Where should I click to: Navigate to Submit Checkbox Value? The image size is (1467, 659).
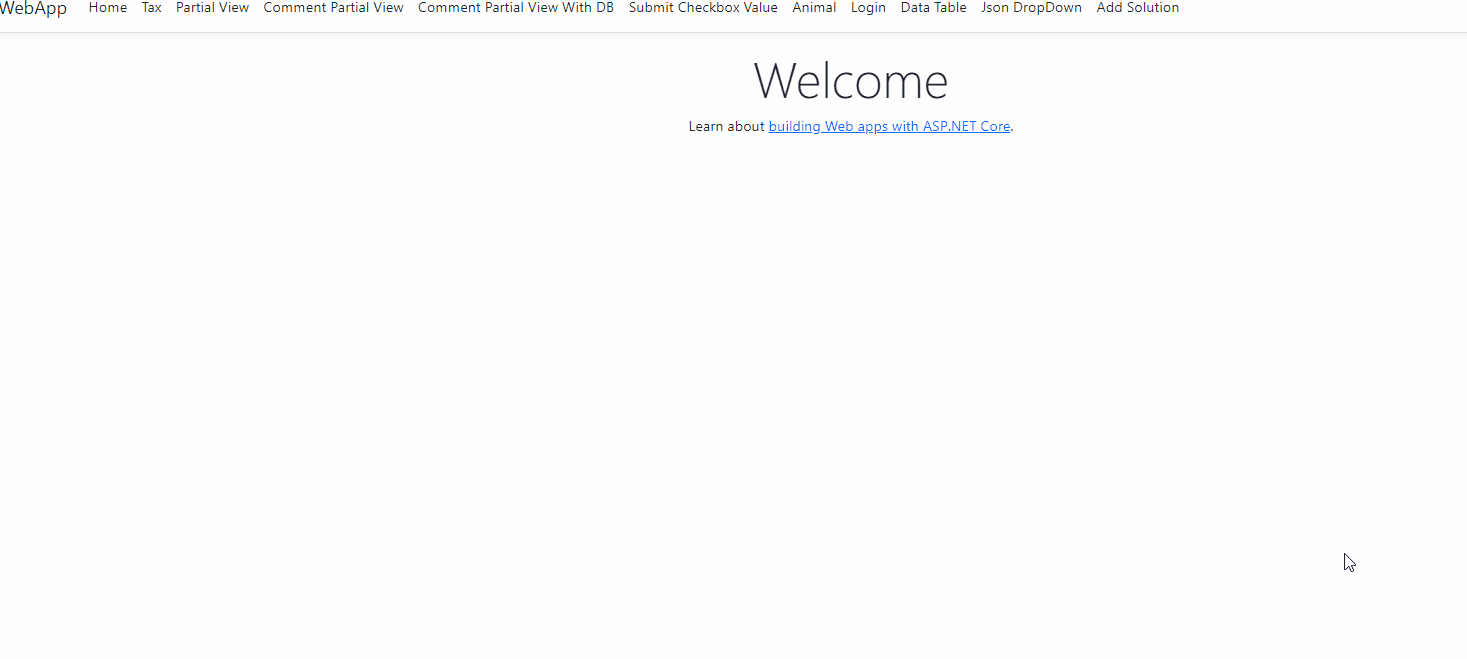(703, 8)
